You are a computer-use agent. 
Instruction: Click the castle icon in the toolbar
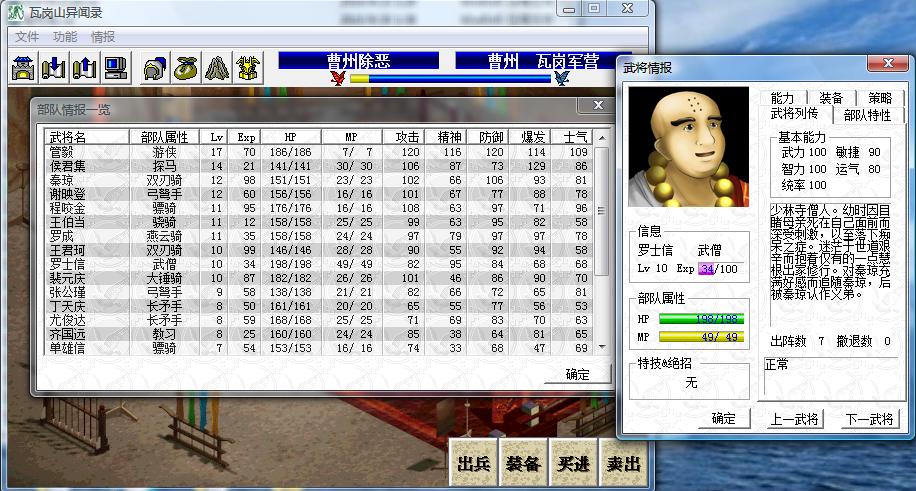tap(23, 68)
